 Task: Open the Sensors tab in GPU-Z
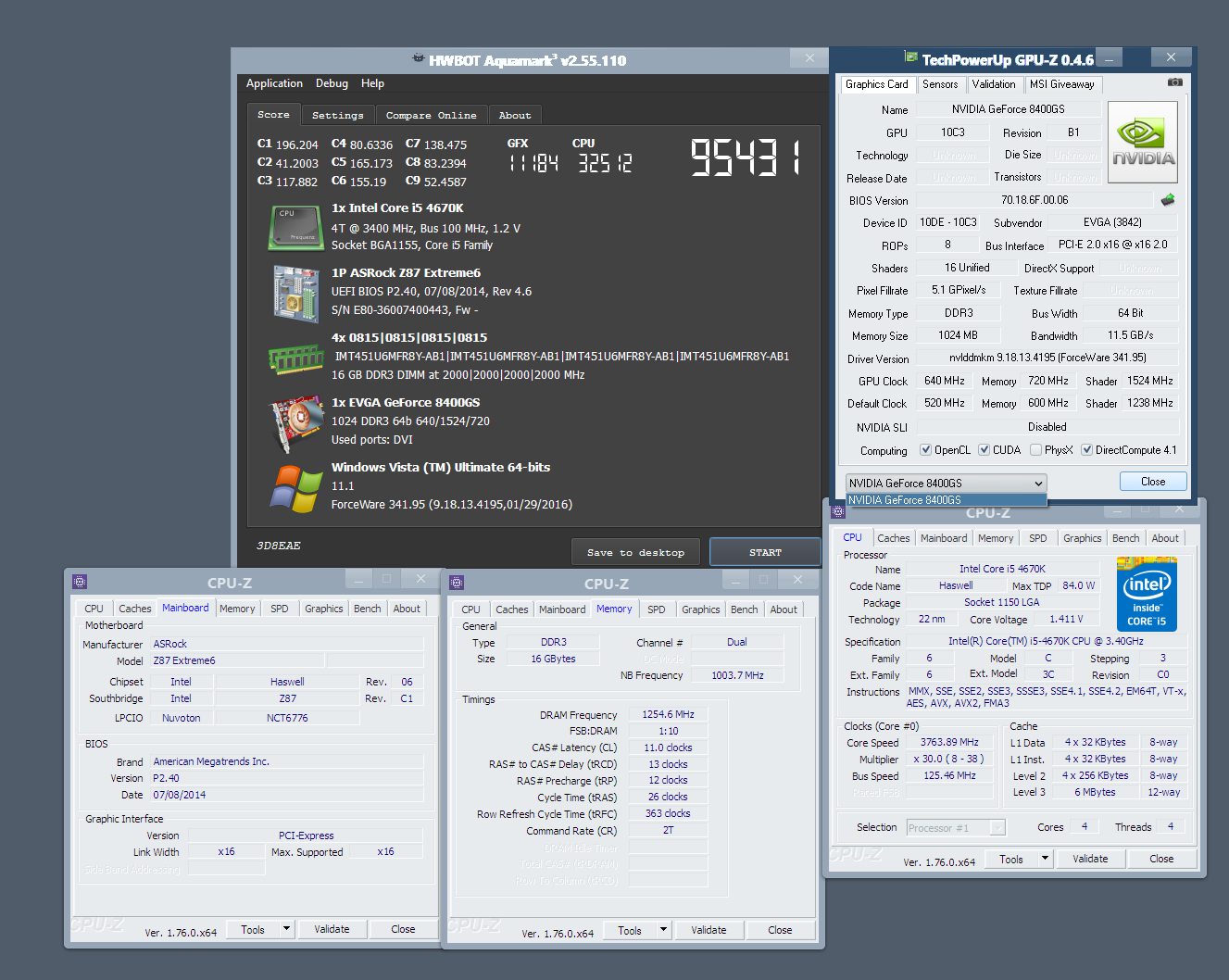tap(940, 84)
